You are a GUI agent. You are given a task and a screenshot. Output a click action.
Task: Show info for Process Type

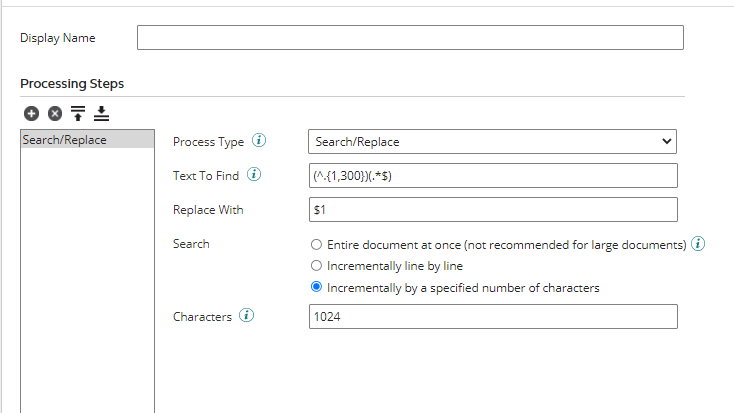pyautogui.click(x=259, y=141)
